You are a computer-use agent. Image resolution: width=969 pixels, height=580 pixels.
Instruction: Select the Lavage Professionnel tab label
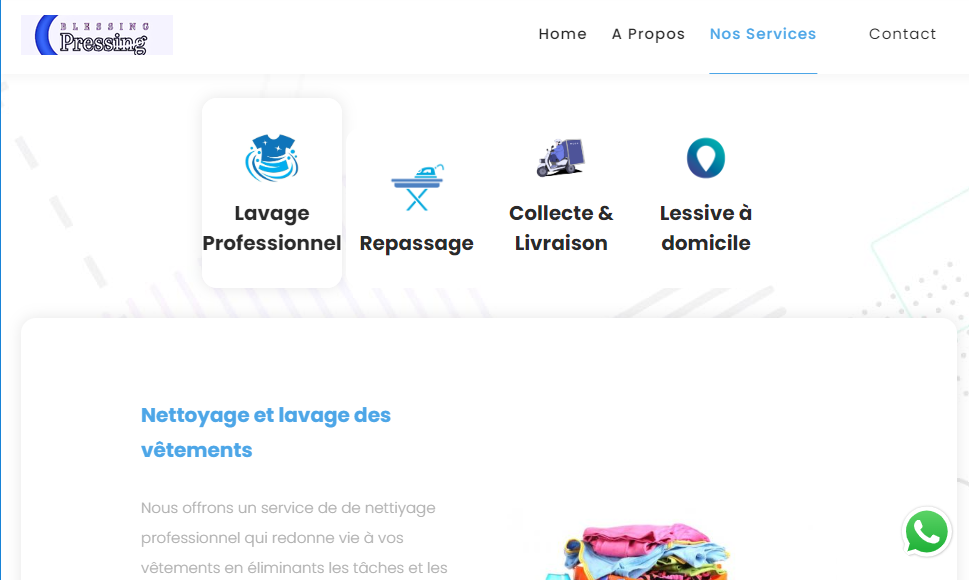point(272,228)
